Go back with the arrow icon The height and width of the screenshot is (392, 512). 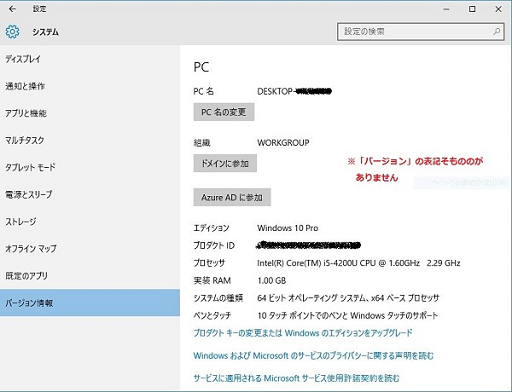pos(12,9)
